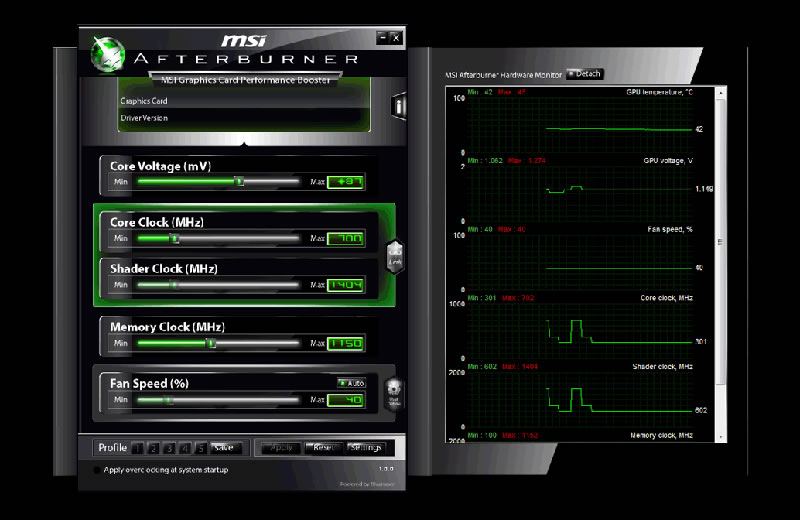Open the Settings button
This screenshot has width=800, height=520.
pyautogui.click(x=366, y=448)
